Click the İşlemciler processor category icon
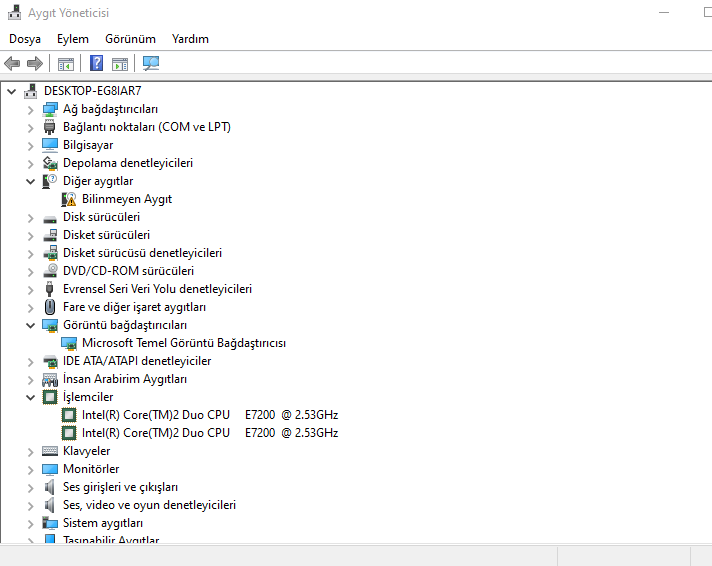The height and width of the screenshot is (566, 712). [x=50, y=397]
